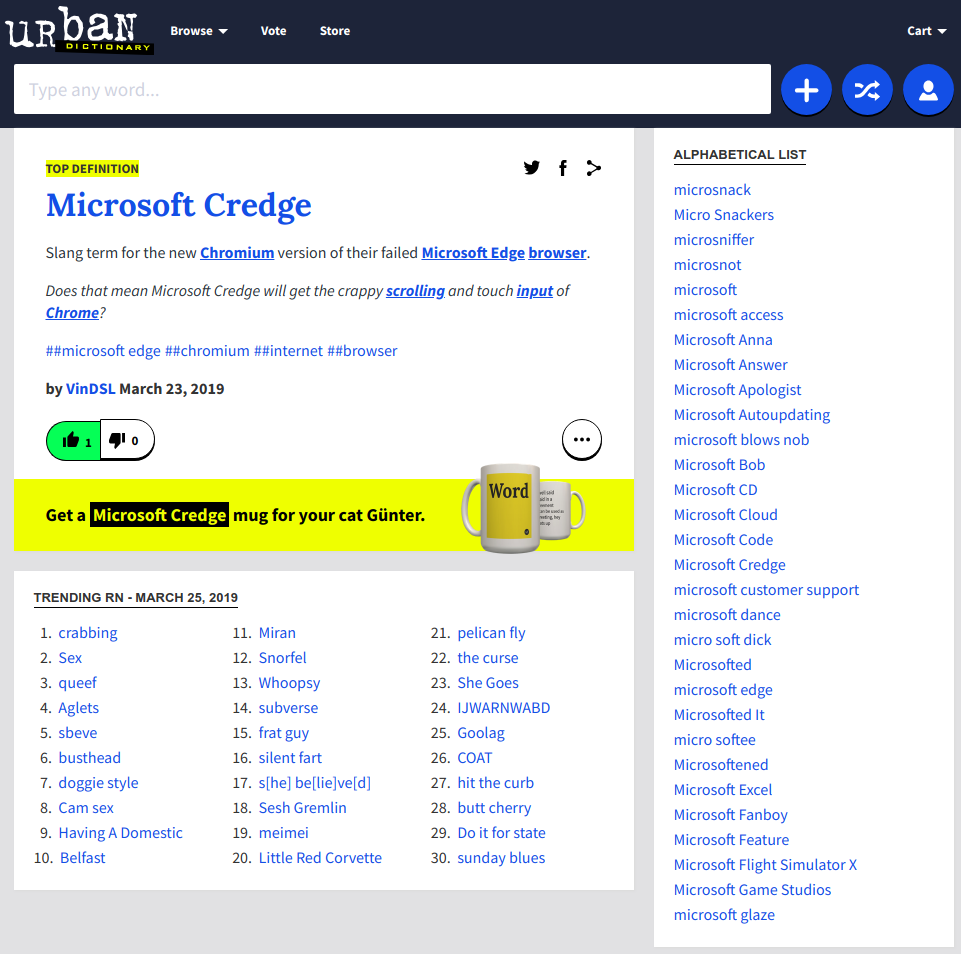Open the Vote page from navbar
This screenshot has width=961, height=954.
pos(273,31)
